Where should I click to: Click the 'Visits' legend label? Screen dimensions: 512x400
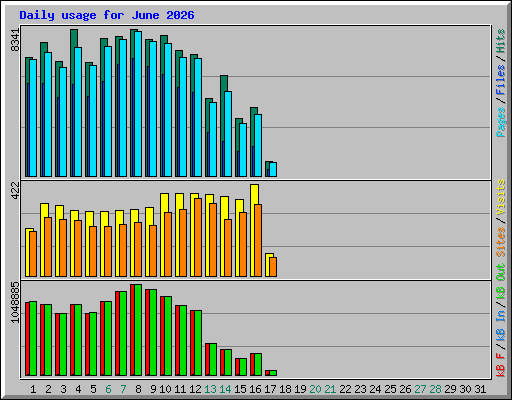(501, 197)
